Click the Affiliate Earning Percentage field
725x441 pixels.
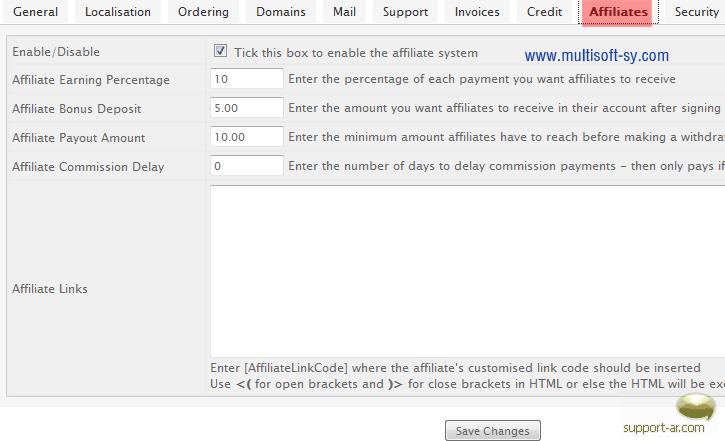[x=247, y=79]
